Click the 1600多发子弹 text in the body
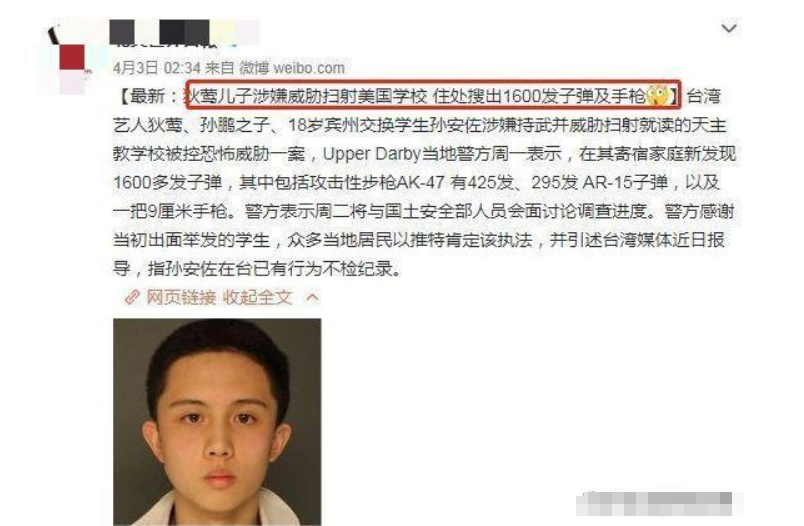This screenshot has height=526, width=804. point(167,183)
